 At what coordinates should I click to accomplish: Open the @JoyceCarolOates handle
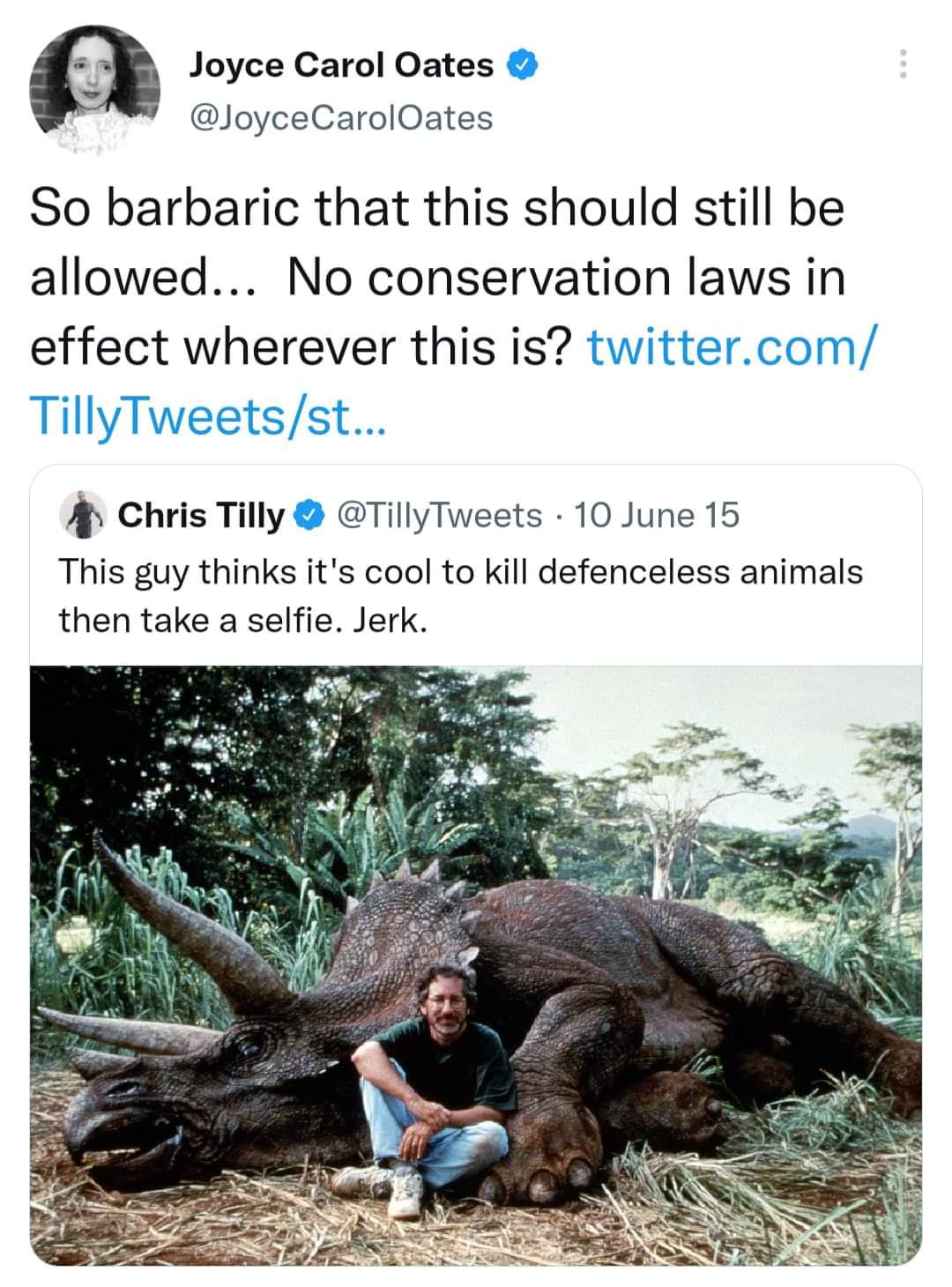pos(340,117)
